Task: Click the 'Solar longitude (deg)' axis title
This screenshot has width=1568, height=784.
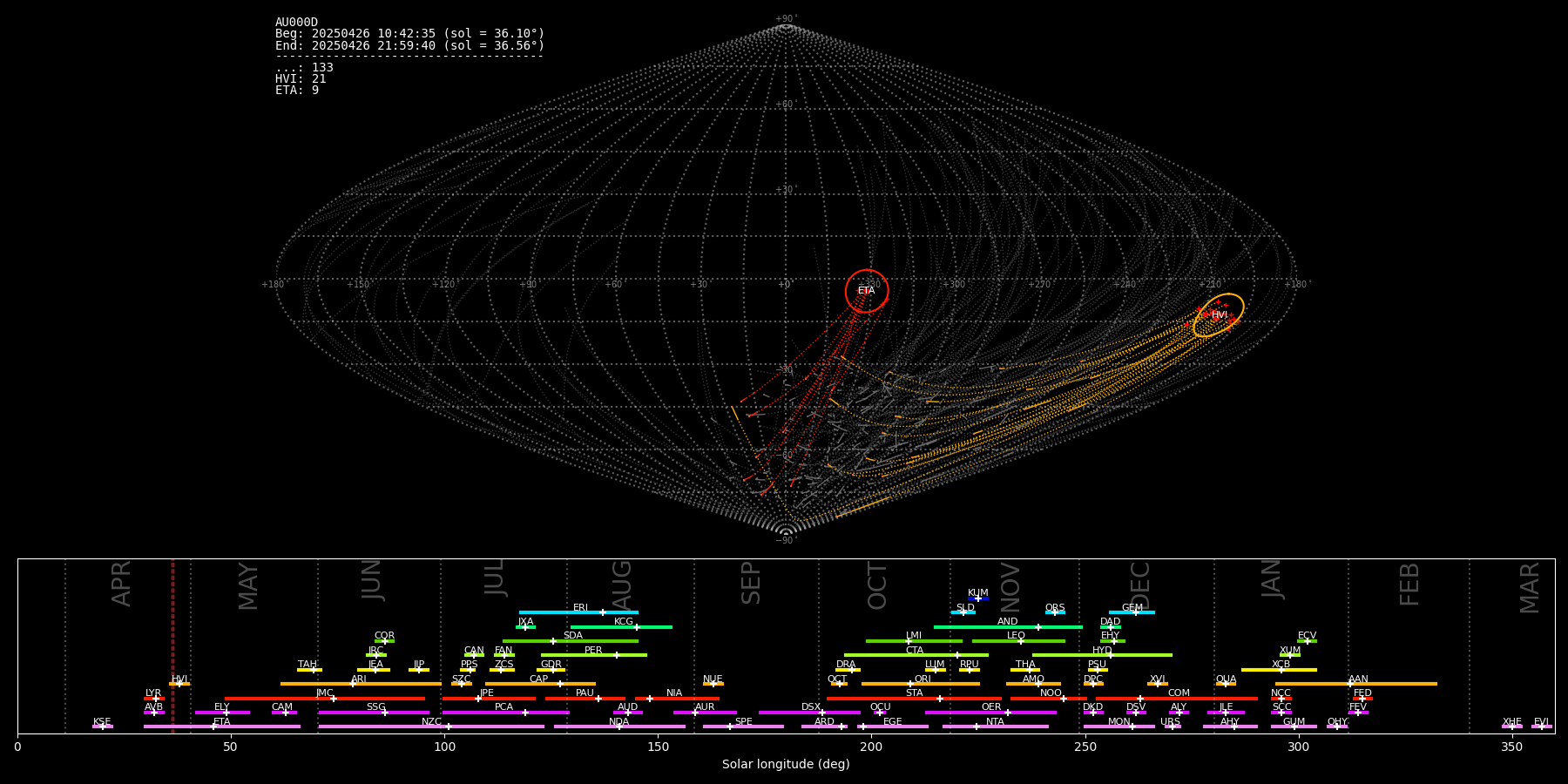Action: pyautogui.click(x=786, y=764)
